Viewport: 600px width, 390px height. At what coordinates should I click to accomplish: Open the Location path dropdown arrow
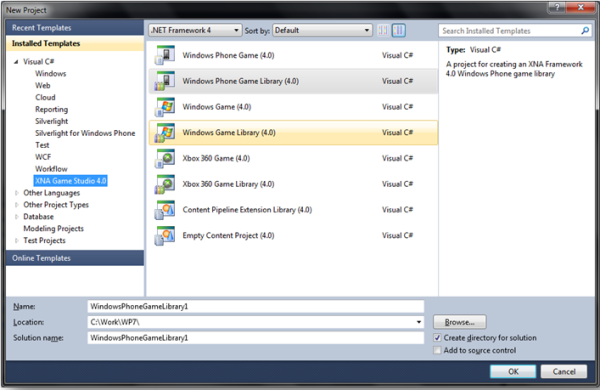click(419, 322)
